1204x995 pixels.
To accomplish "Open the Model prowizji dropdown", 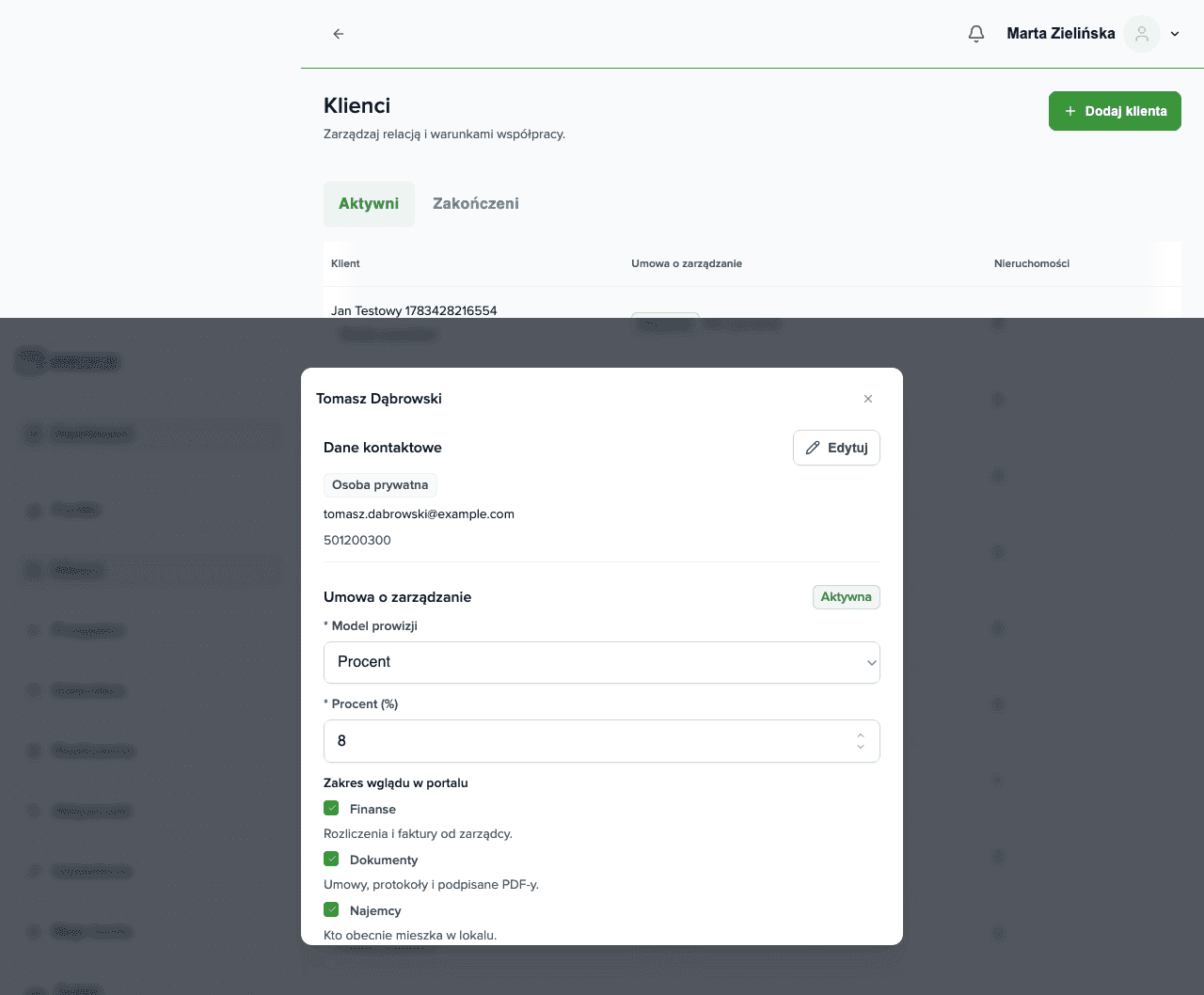I will [602, 662].
